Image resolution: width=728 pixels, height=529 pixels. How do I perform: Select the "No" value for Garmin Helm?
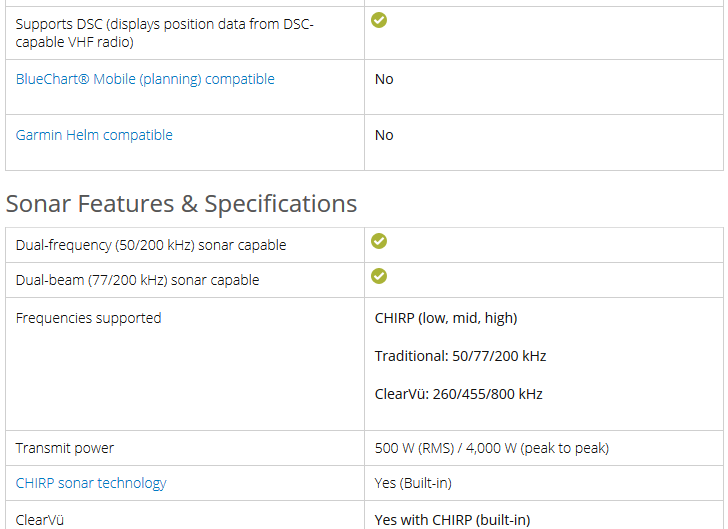(x=384, y=135)
